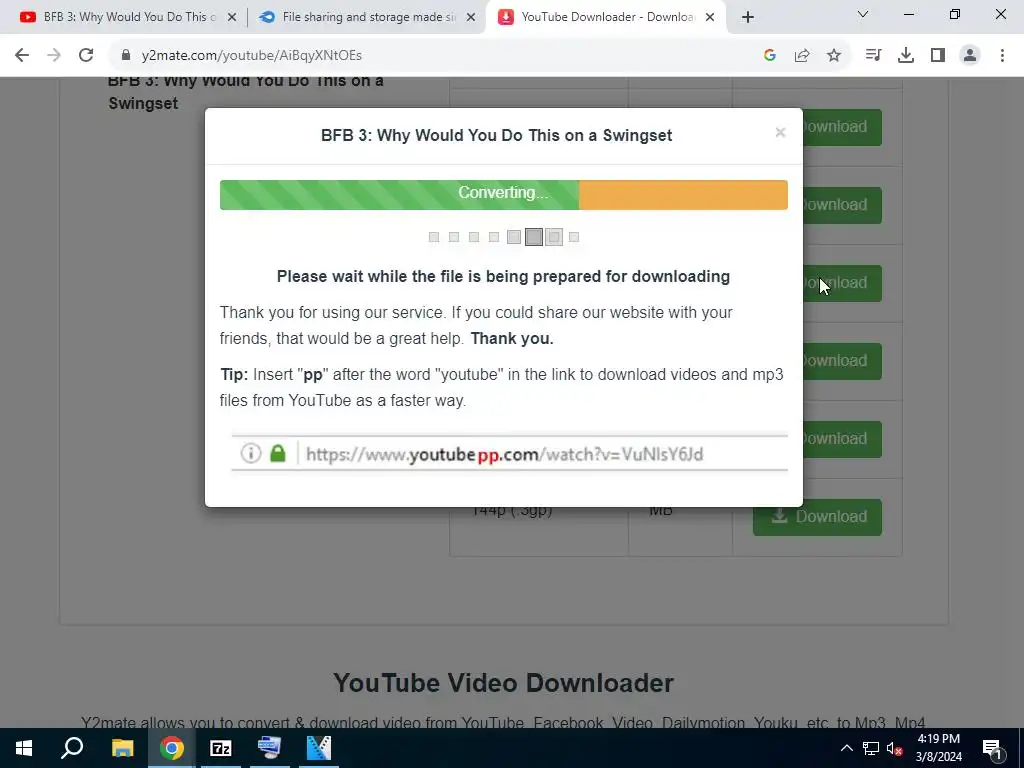Image resolution: width=1024 pixels, height=768 pixels.
Task: Open the Chrome profile avatar
Action: 970,56
